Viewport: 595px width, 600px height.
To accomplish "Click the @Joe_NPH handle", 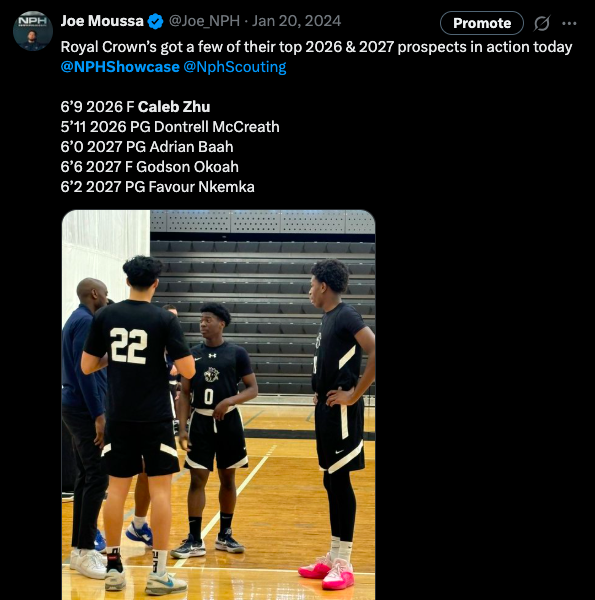I will point(204,21).
